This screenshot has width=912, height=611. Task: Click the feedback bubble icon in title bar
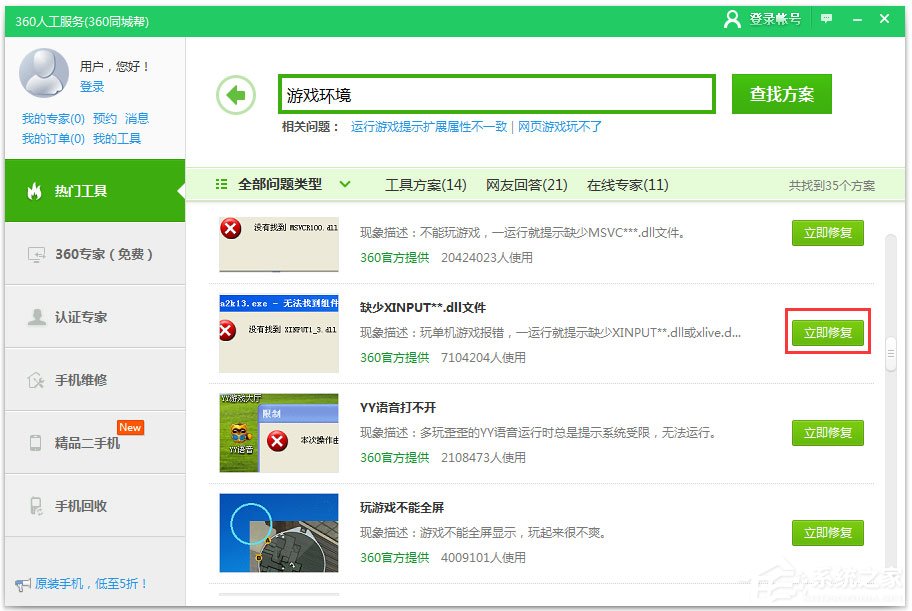tap(824, 18)
